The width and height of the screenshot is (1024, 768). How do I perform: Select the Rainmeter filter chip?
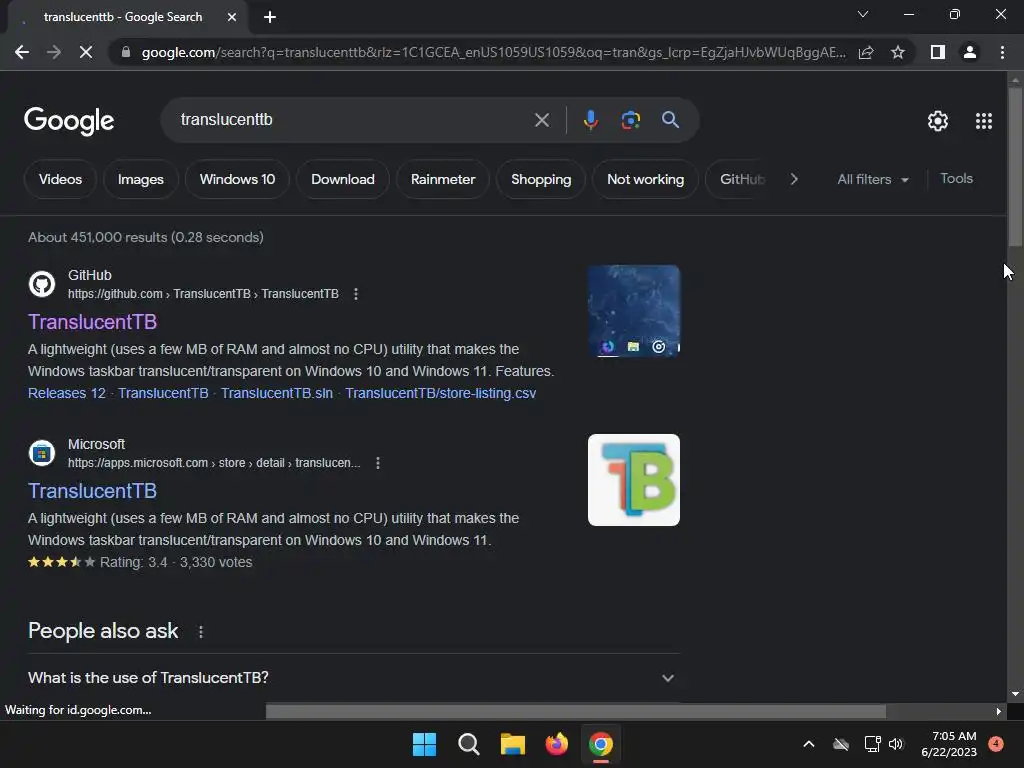pyautogui.click(x=443, y=179)
